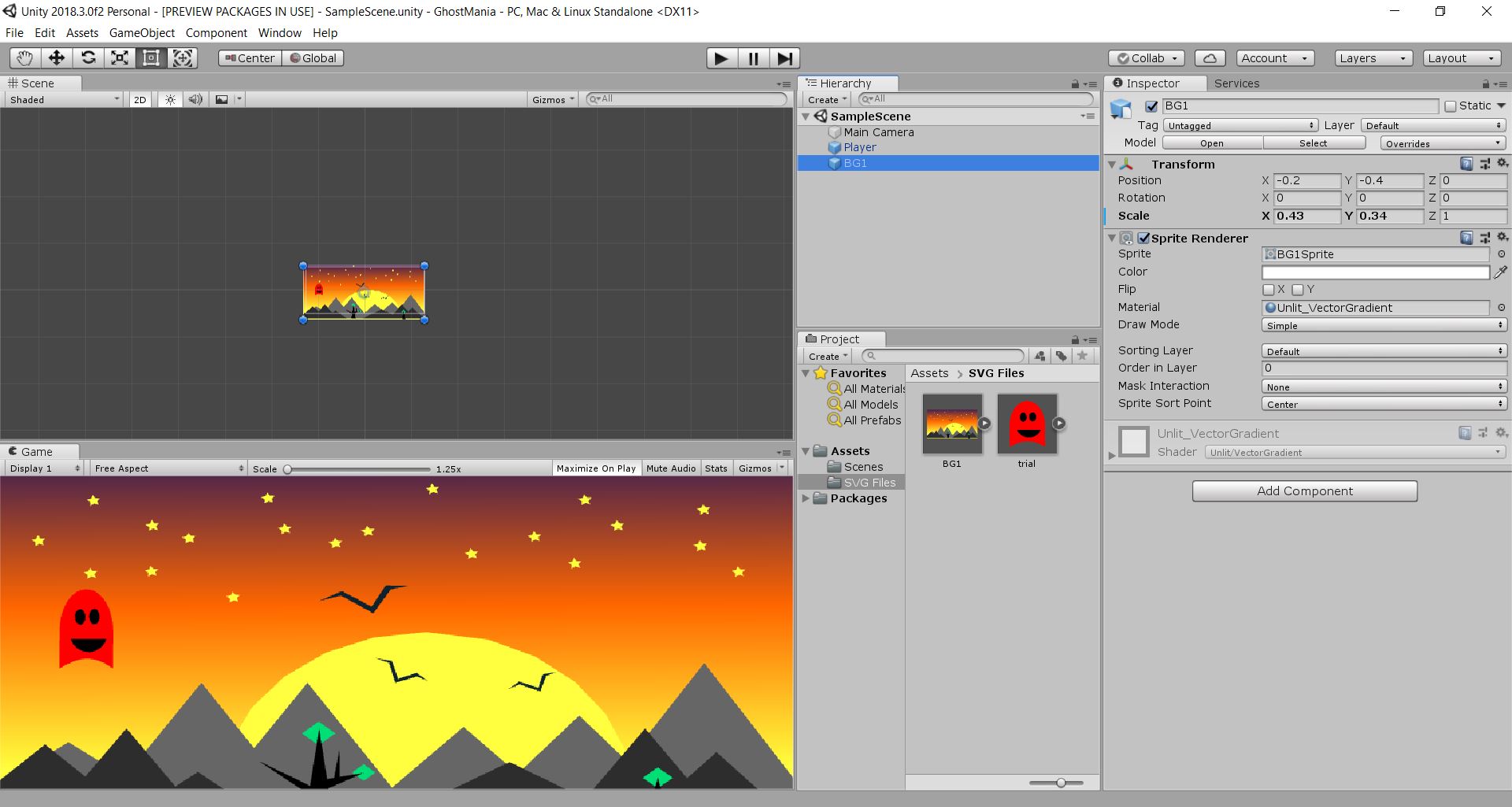Open the GameObject menu
1512x807 pixels.
(142, 33)
